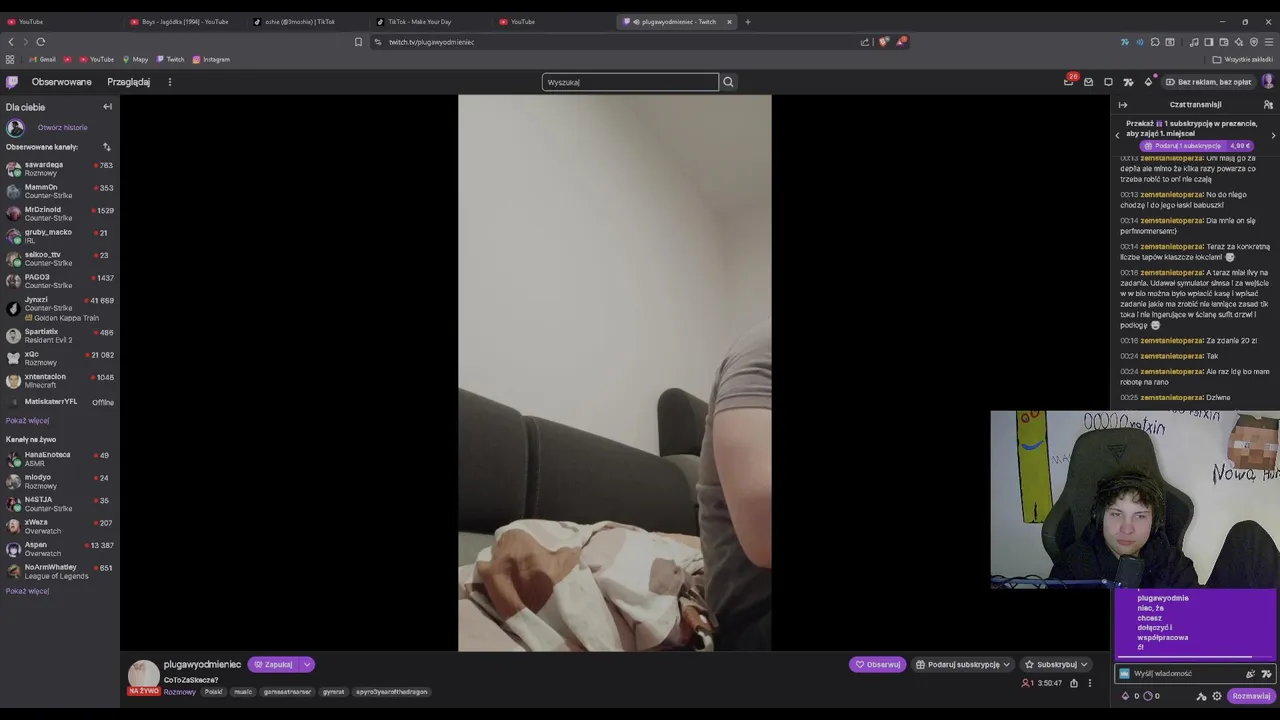Collapse the Dla ciebie sidebar
This screenshot has width=1280, height=720.
pyautogui.click(x=107, y=107)
